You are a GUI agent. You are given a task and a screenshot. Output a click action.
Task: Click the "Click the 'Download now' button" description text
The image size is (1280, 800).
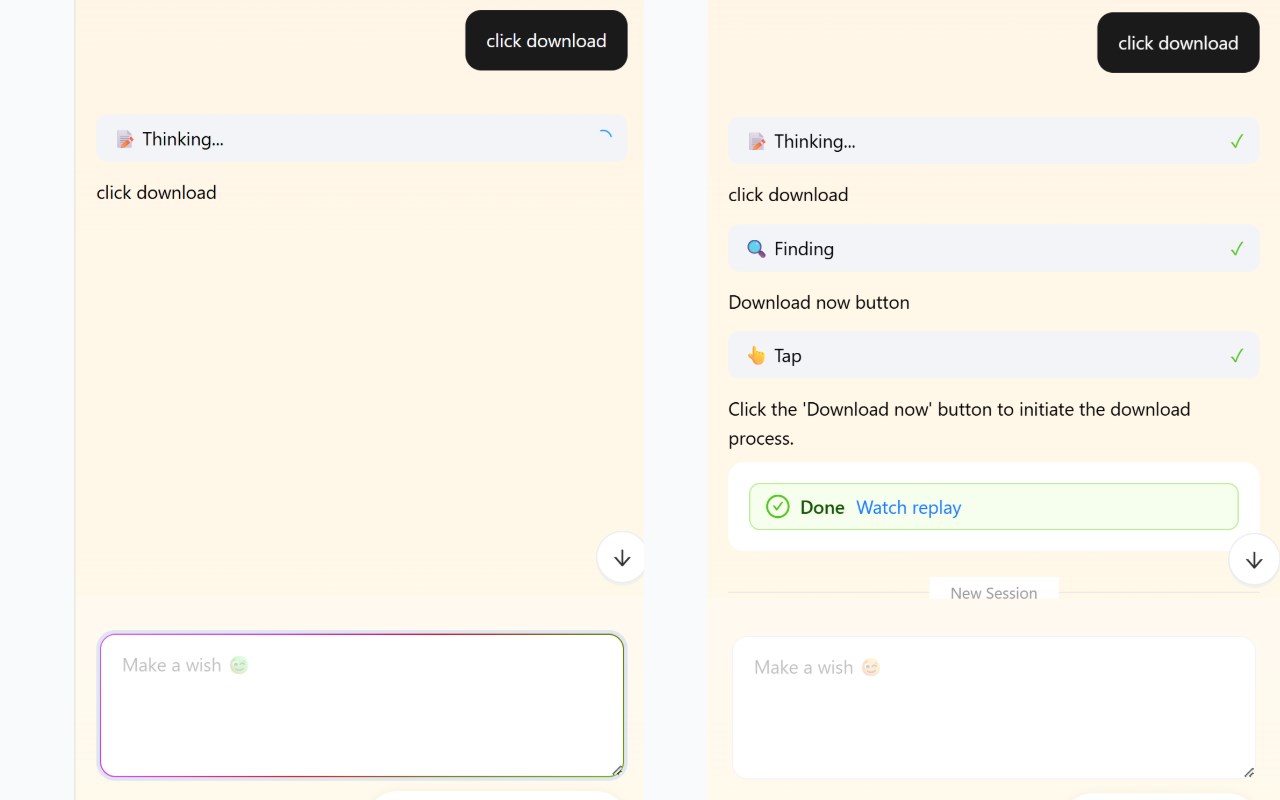959,423
